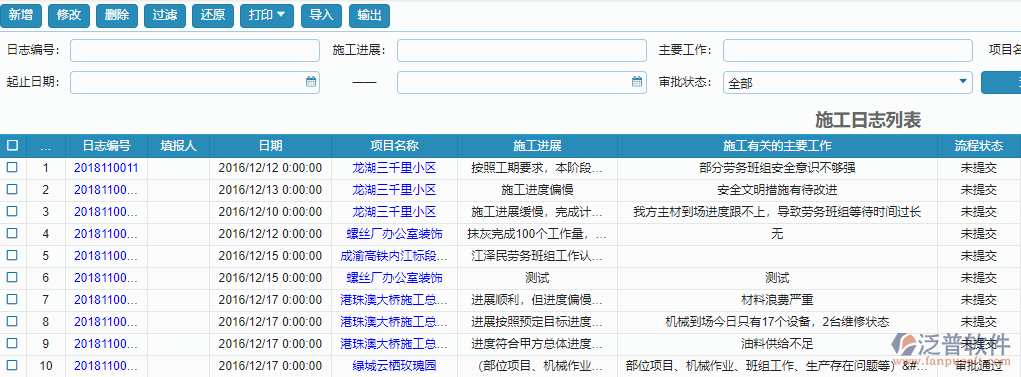Image resolution: width=1021 pixels, height=377 pixels.
Task: Sort by 施工进展 column header
Action: pos(537,146)
